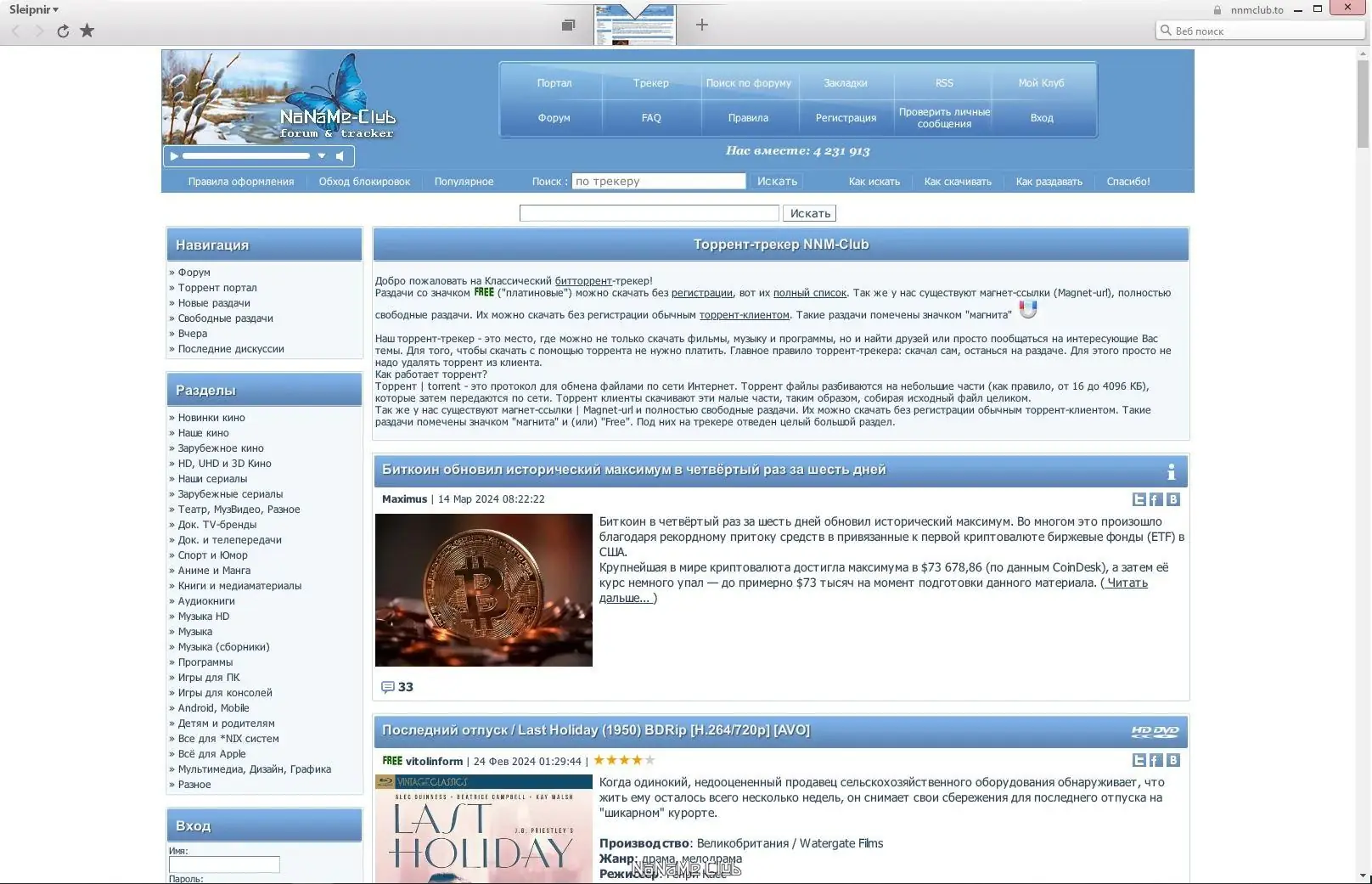
Task: Click the HD DVD icon on Last Holiday header
Action: point(1156,731)
